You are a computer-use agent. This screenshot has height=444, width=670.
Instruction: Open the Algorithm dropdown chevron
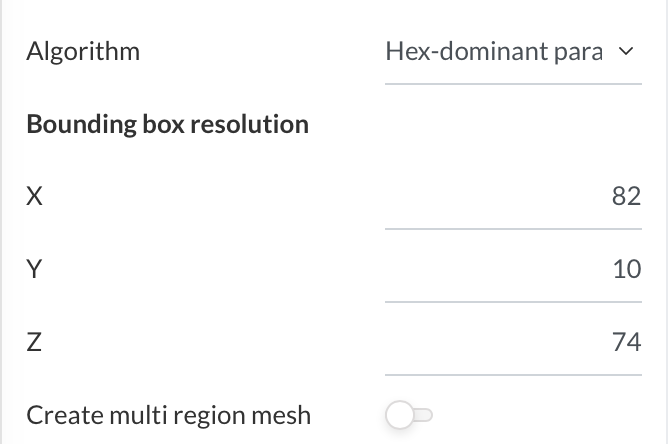626,52
